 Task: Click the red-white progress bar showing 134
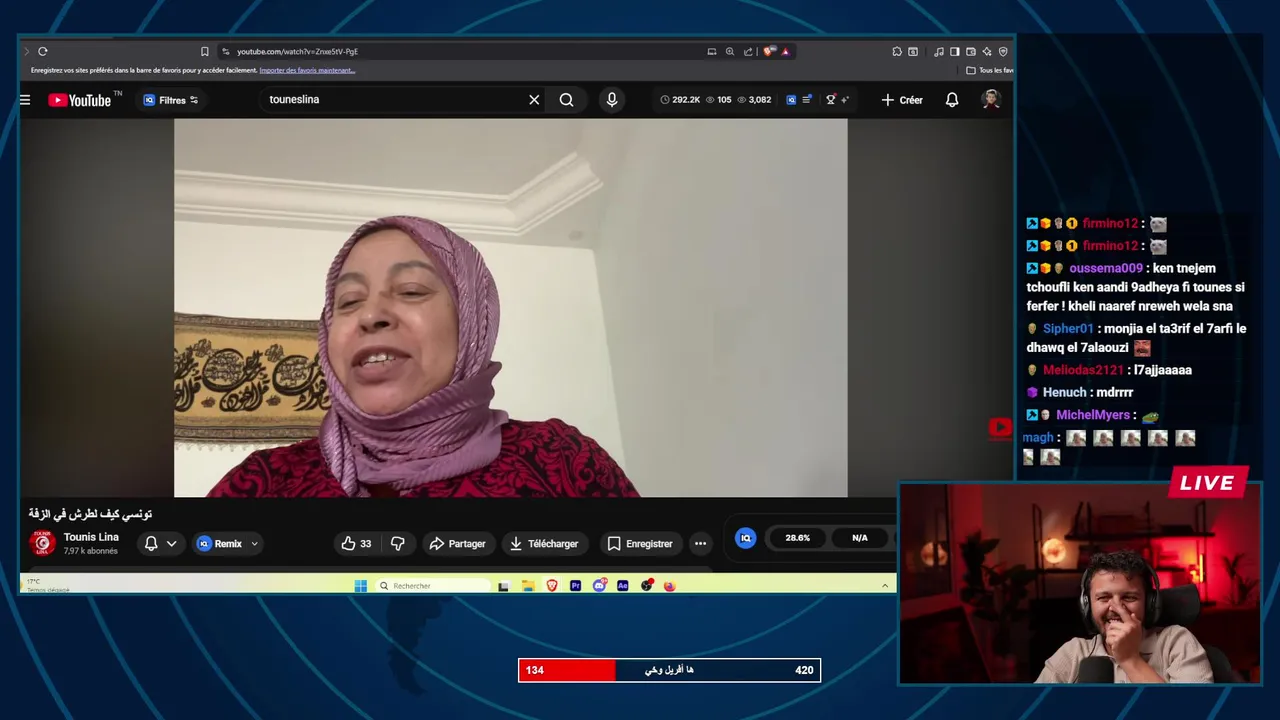click(669, 670)
